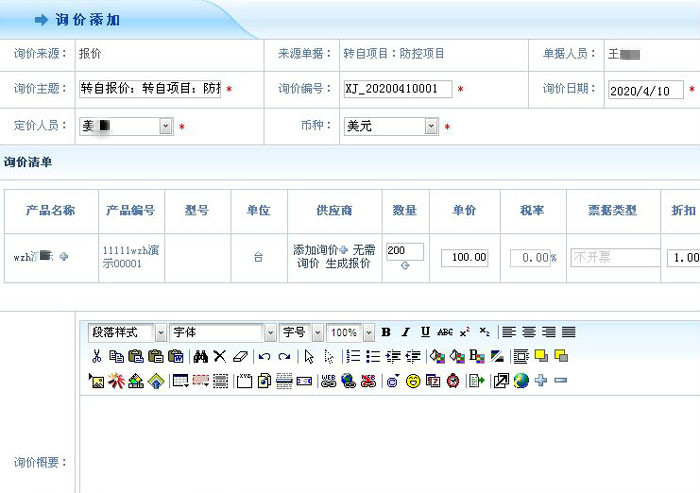Open the 字体 font dropdown

pyautogui.click(x=270, y=332)
